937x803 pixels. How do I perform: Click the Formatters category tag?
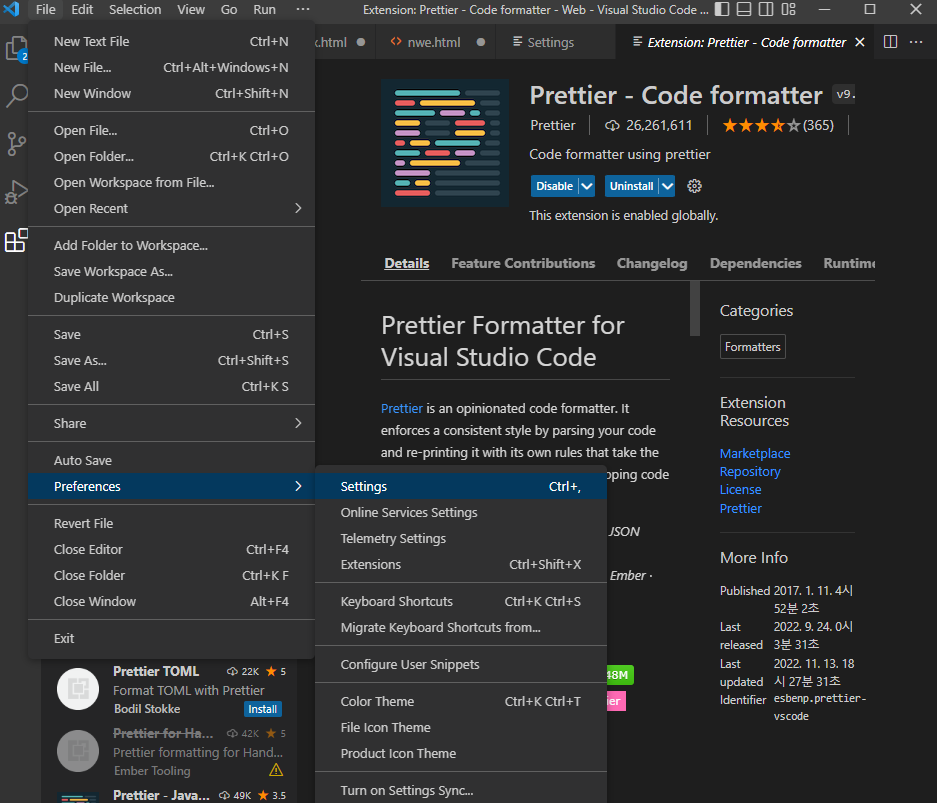click(x=752, y=347)
